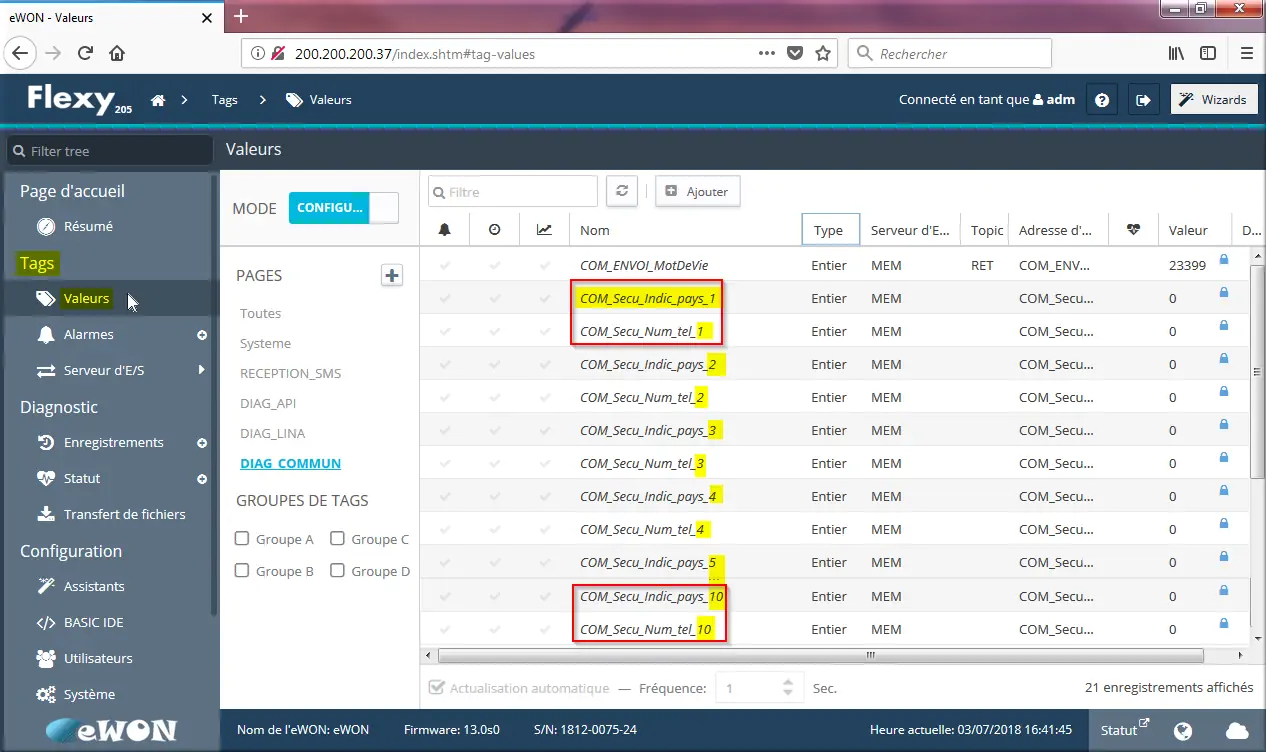Toggle Actualisation automatique checkbox

coord(436,688)
